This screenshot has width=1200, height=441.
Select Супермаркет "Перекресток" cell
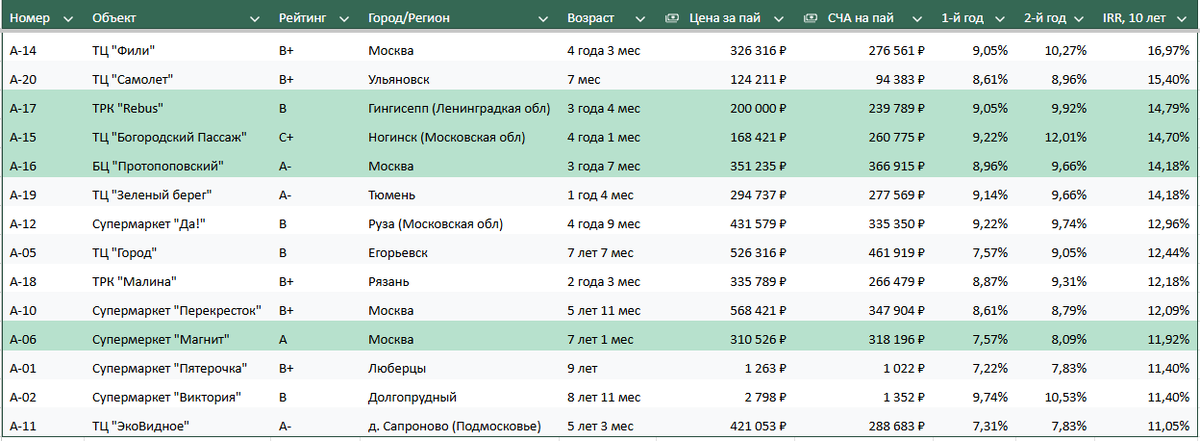coord(179,310)
